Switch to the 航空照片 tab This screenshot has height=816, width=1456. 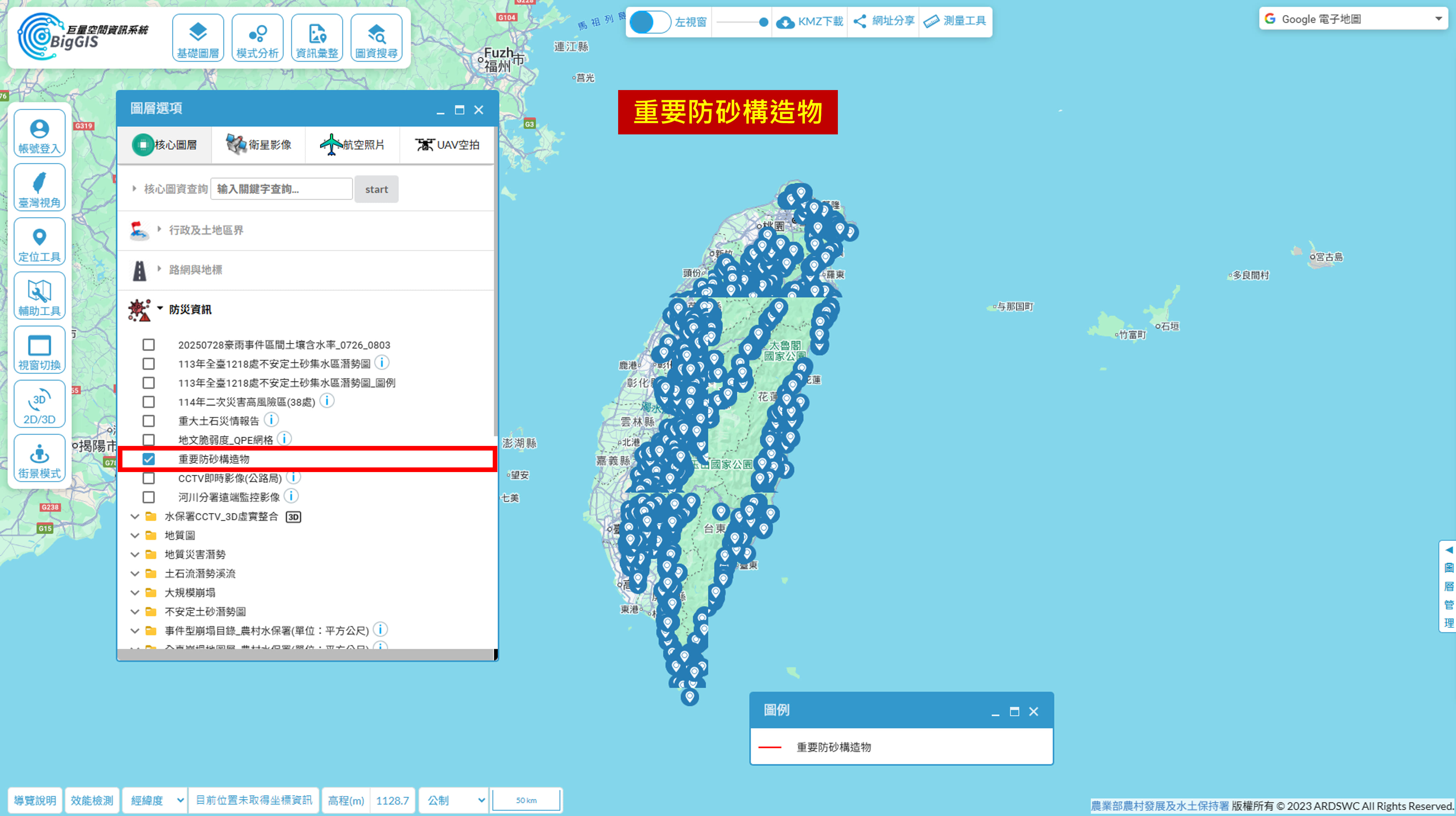tap(353, 145)
